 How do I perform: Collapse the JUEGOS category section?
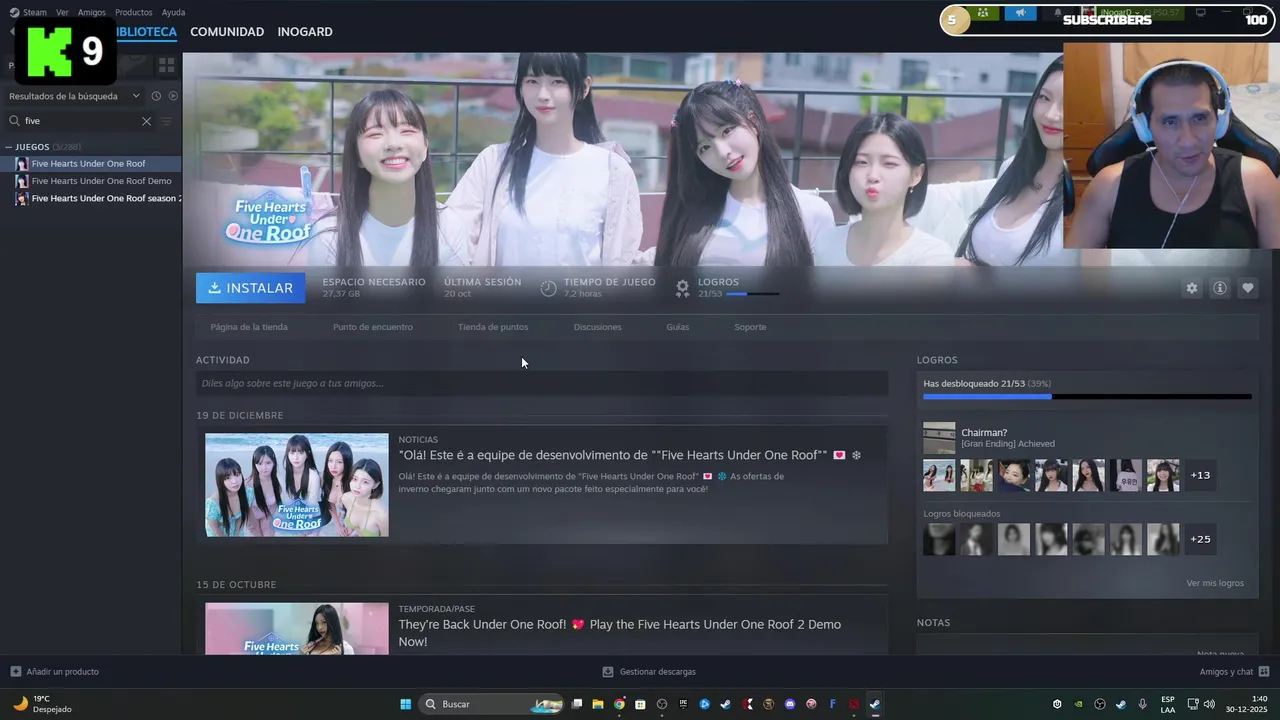pyautogui.click(x=9, y=147)
